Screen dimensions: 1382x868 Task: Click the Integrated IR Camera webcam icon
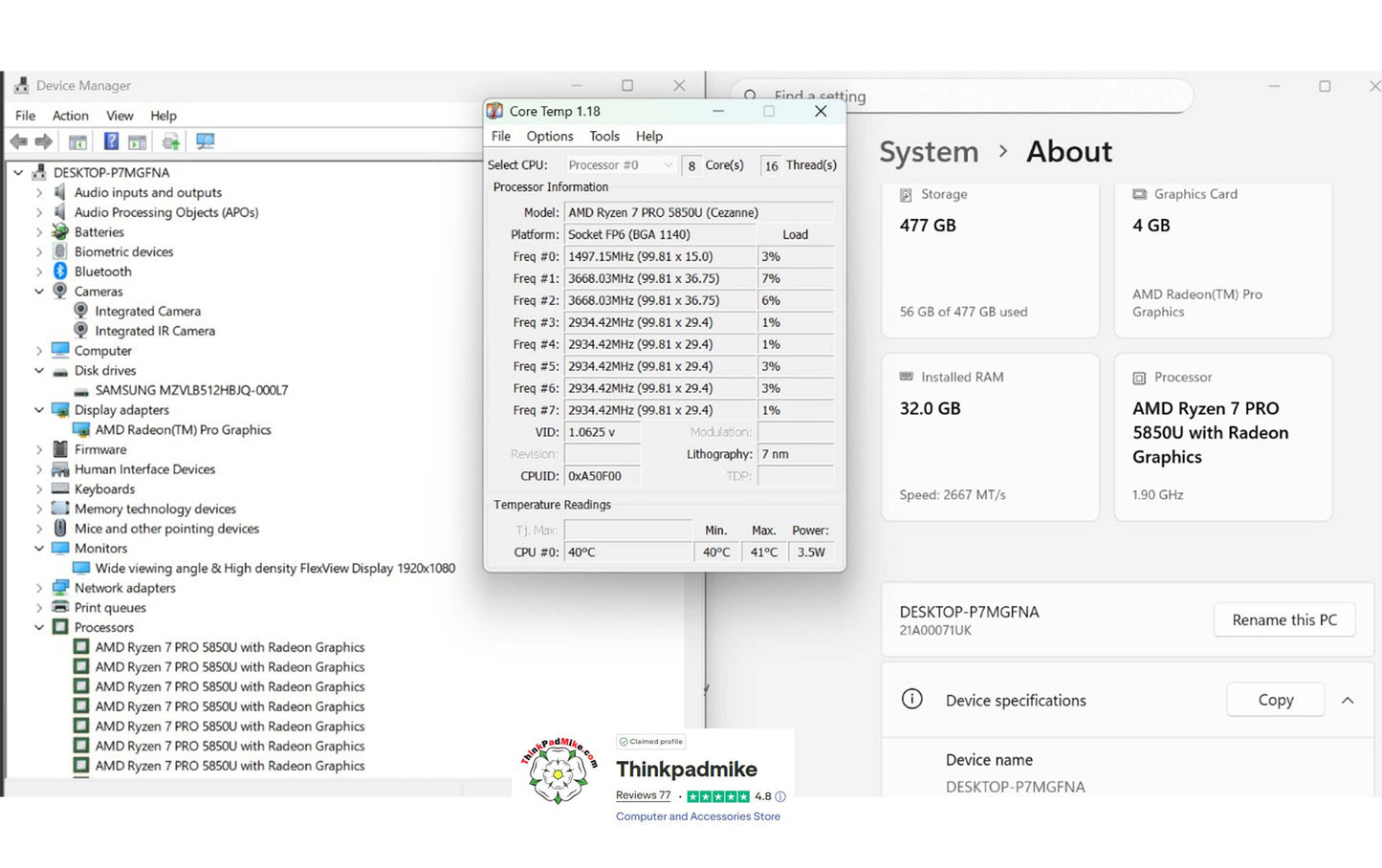pyautogui.click(x=81, y=331)
